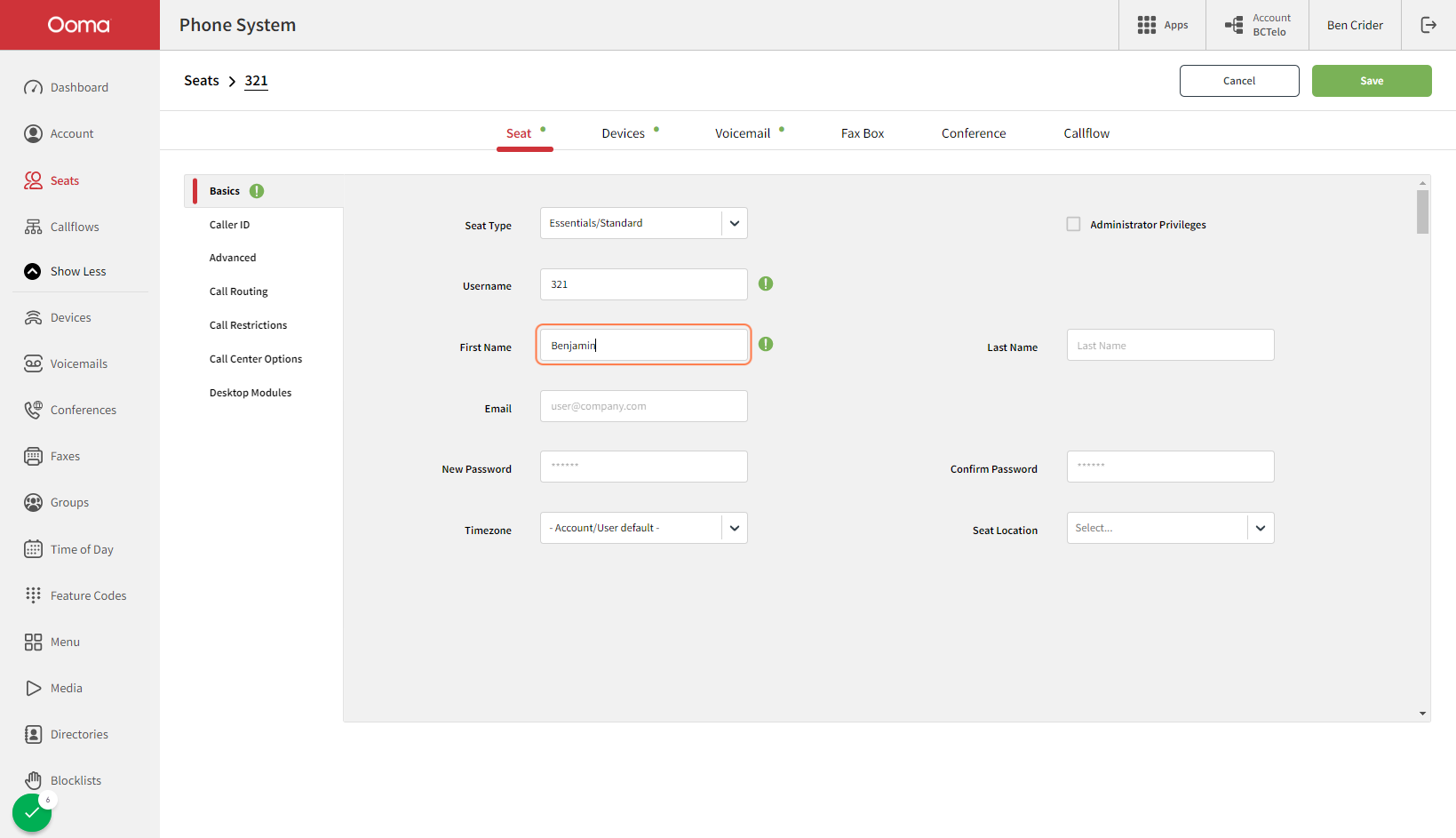
Task: Click the green Save button
Action: (1372, 81)
